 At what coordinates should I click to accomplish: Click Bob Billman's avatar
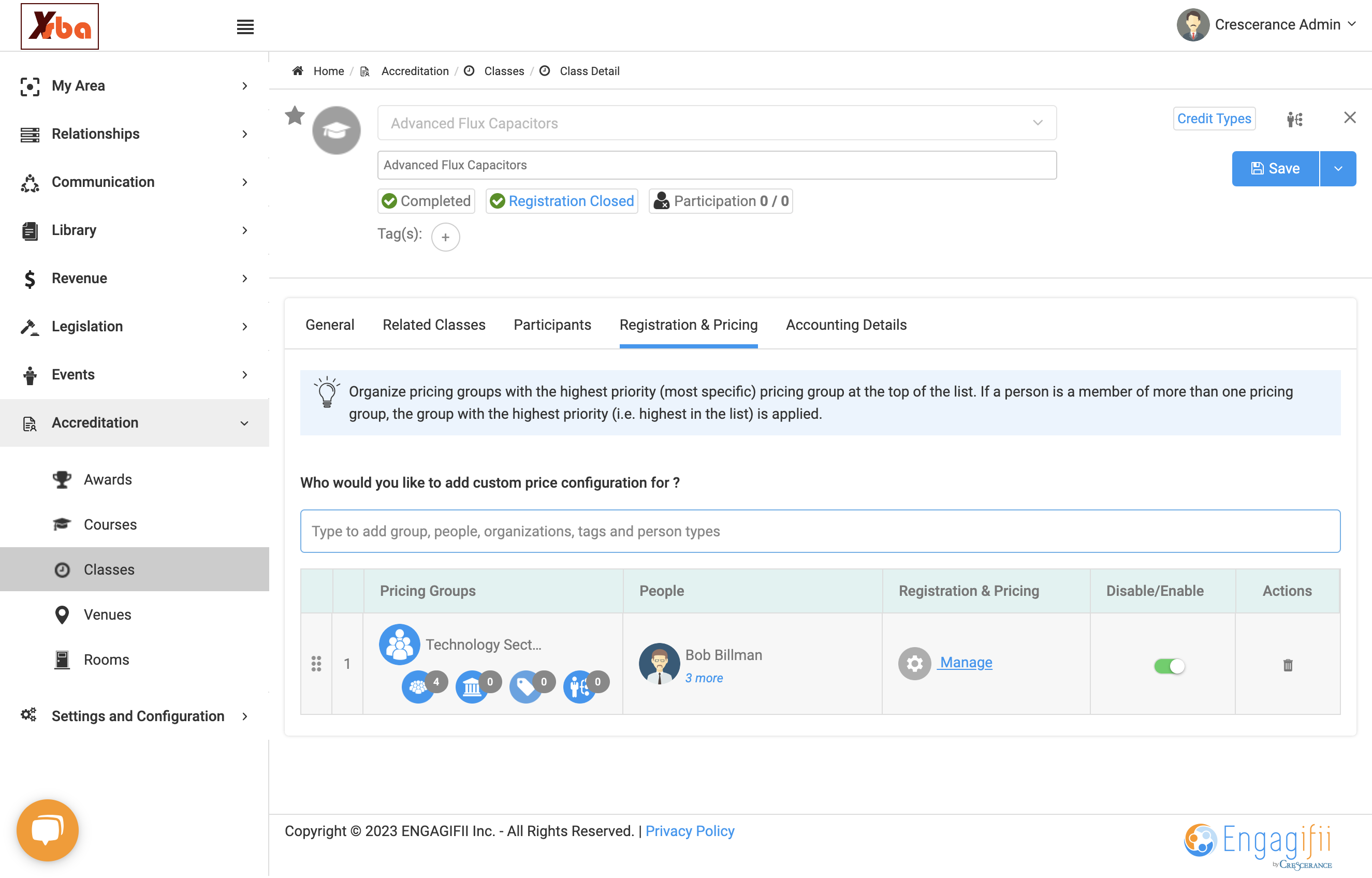[x=659, y=664]
